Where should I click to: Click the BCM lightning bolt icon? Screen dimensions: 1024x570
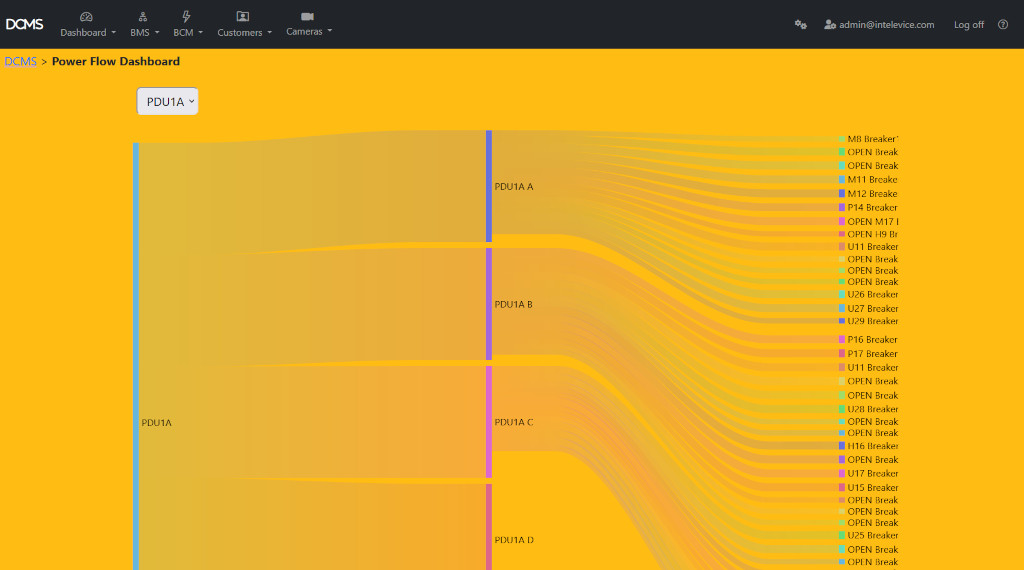click(186, 16)
